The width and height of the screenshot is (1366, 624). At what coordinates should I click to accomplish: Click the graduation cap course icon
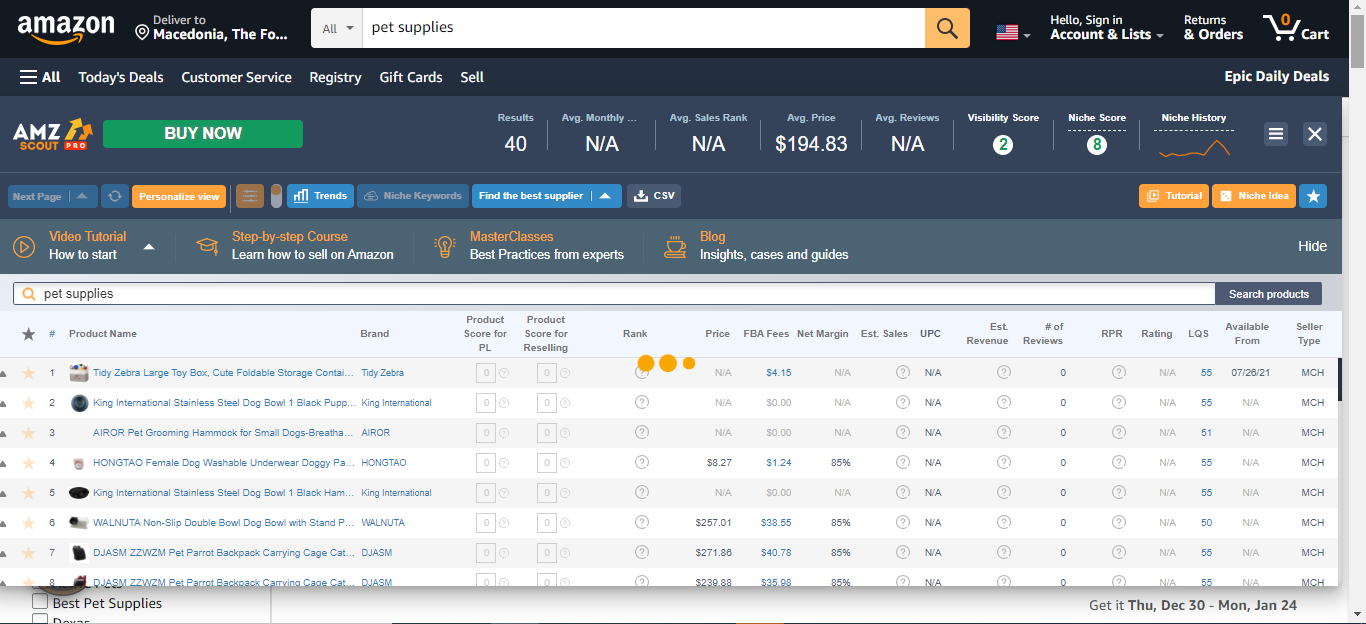click(x=207, y=246)
